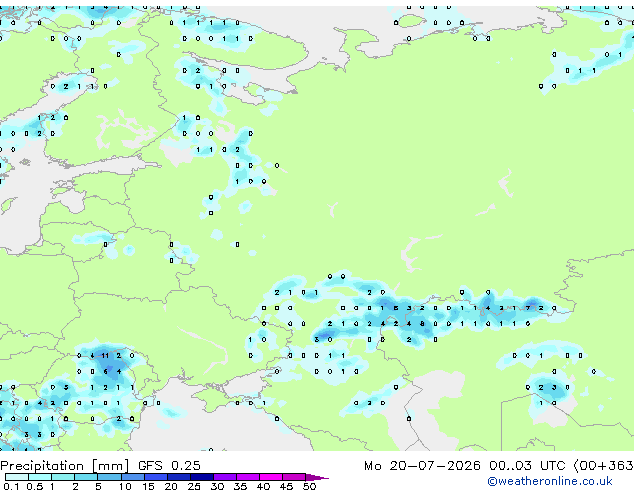Select the 5–10 mm legend color box

109,477
